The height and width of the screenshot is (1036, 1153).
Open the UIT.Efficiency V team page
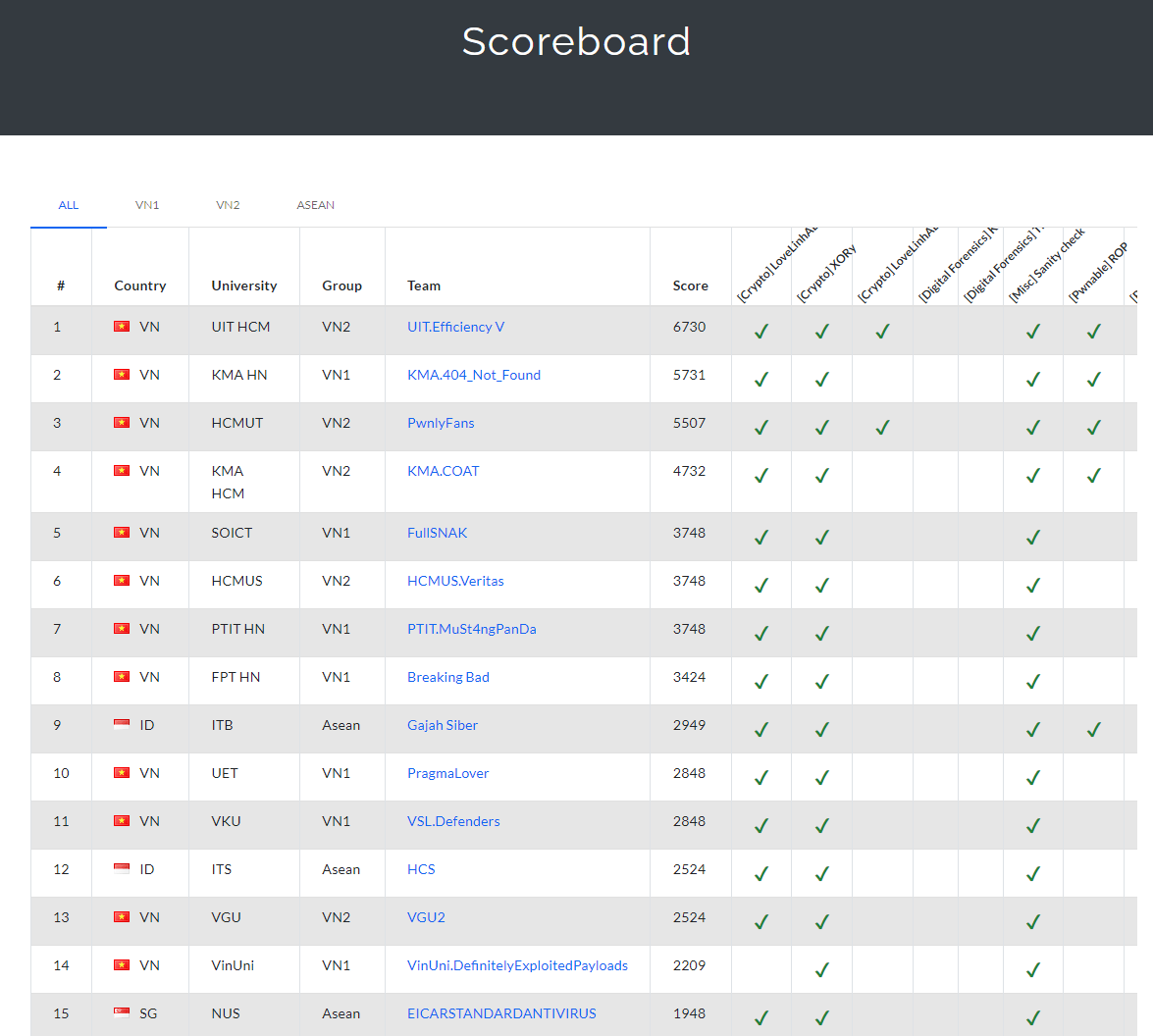pyautogui.click(x=455, y=327)
